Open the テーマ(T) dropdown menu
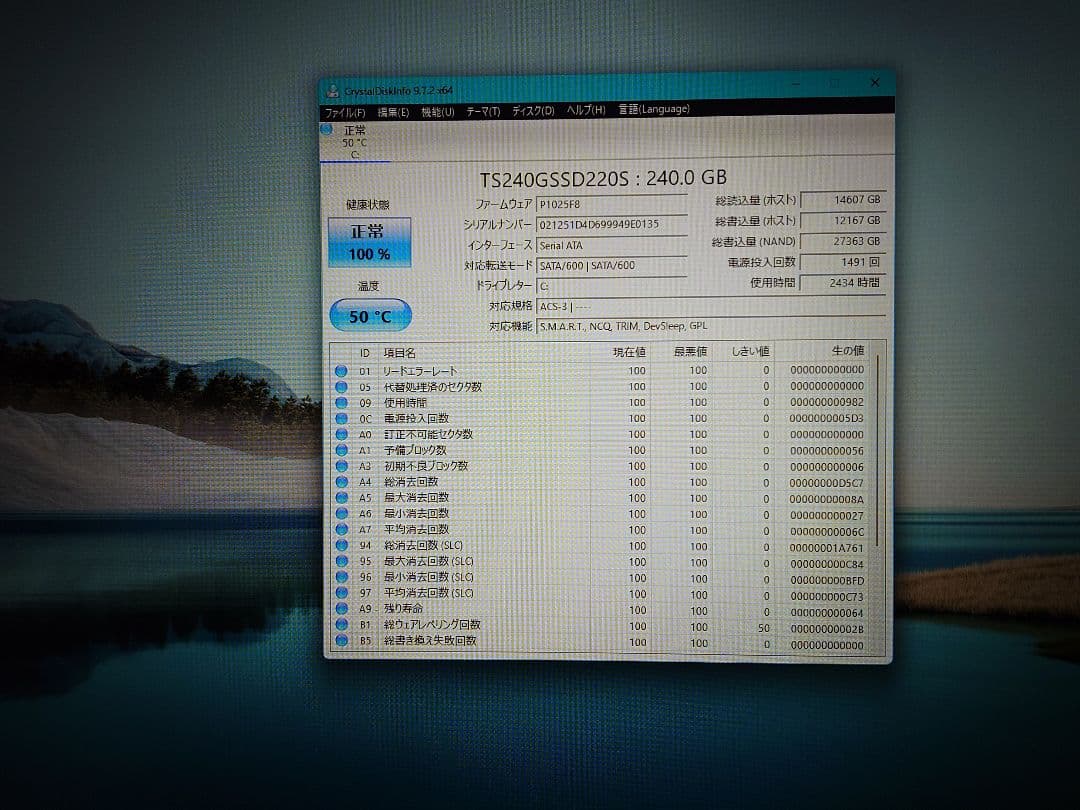 coord(480,111)
